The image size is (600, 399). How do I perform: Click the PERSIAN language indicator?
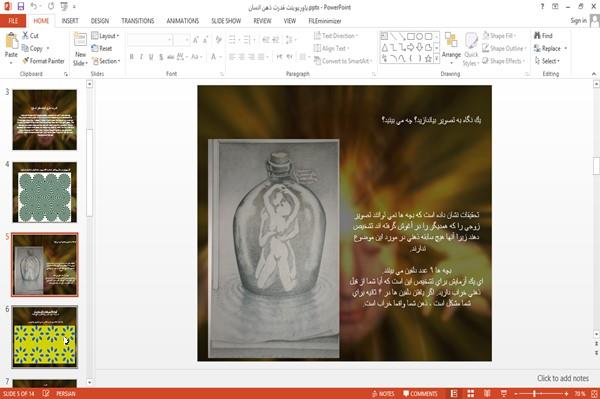[x=65, y=394]
